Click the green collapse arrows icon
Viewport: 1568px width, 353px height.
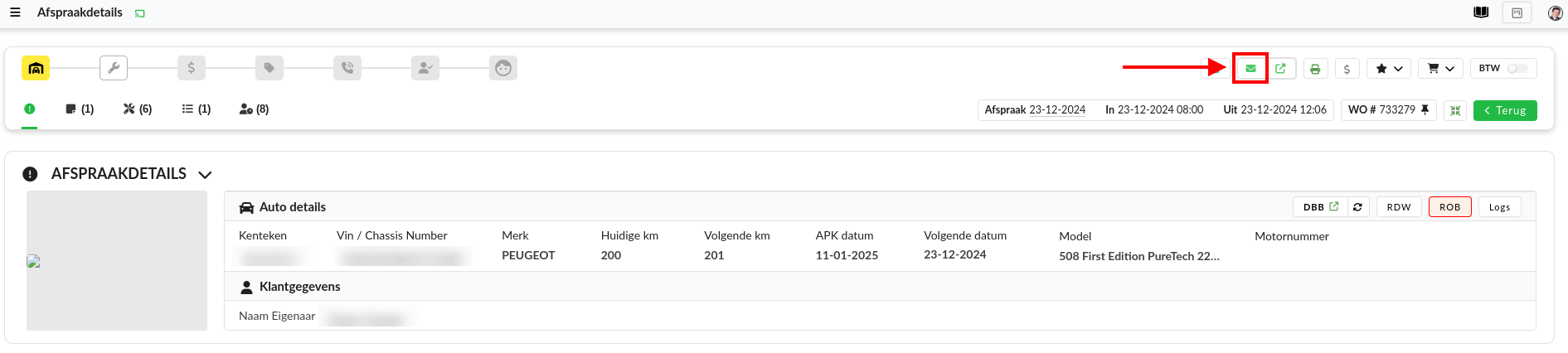[x=1455, y=110]
